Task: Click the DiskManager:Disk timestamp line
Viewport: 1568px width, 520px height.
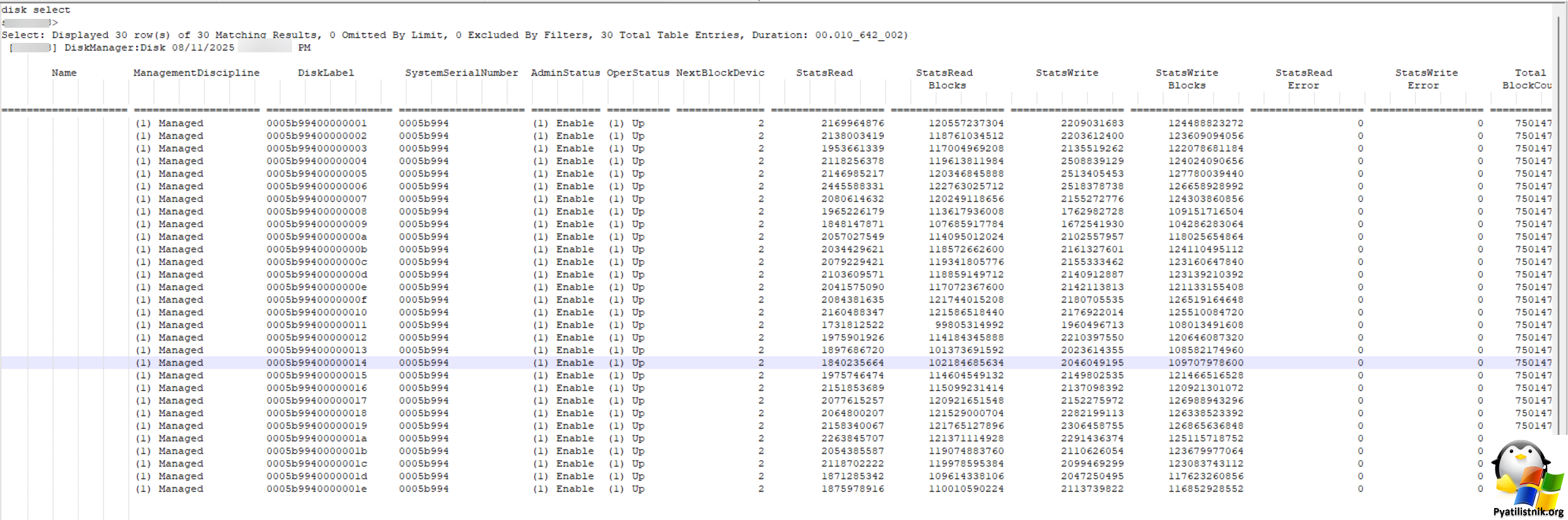Action: [161, 48]
